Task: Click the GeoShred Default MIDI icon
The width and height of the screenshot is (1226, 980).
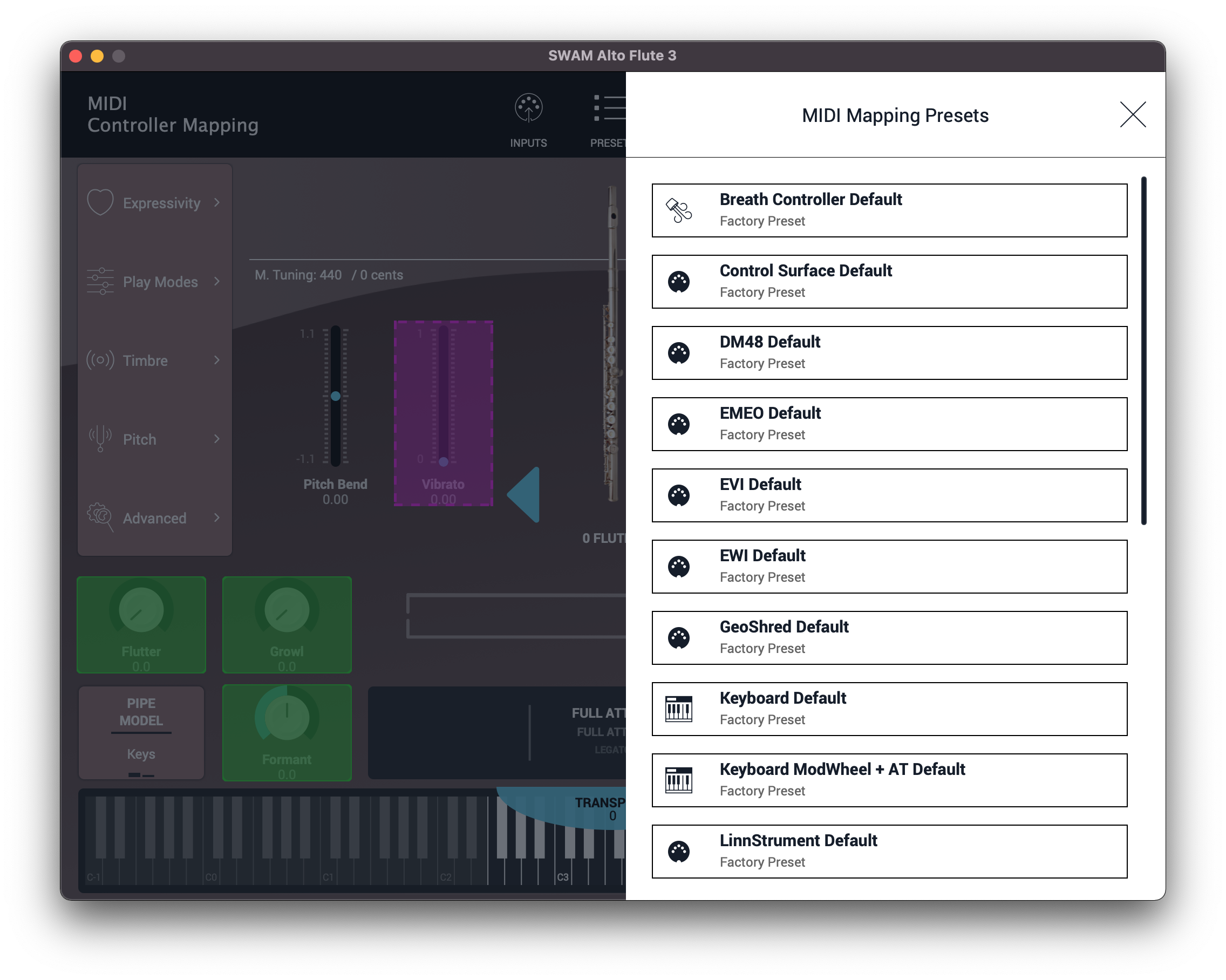Action: [679, 638]
